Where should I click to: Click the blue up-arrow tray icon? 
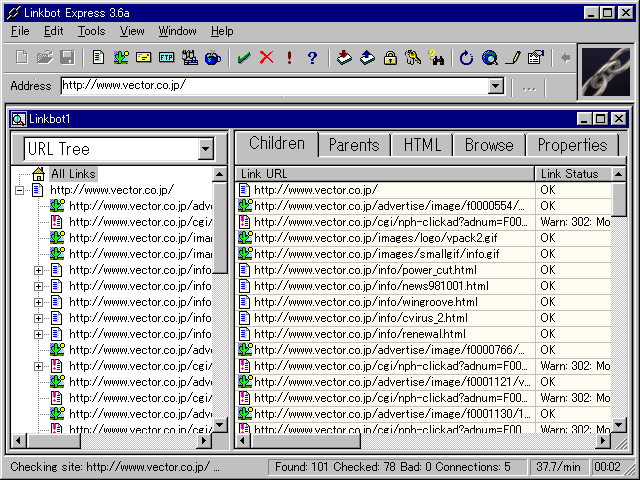tap(367, 58)
